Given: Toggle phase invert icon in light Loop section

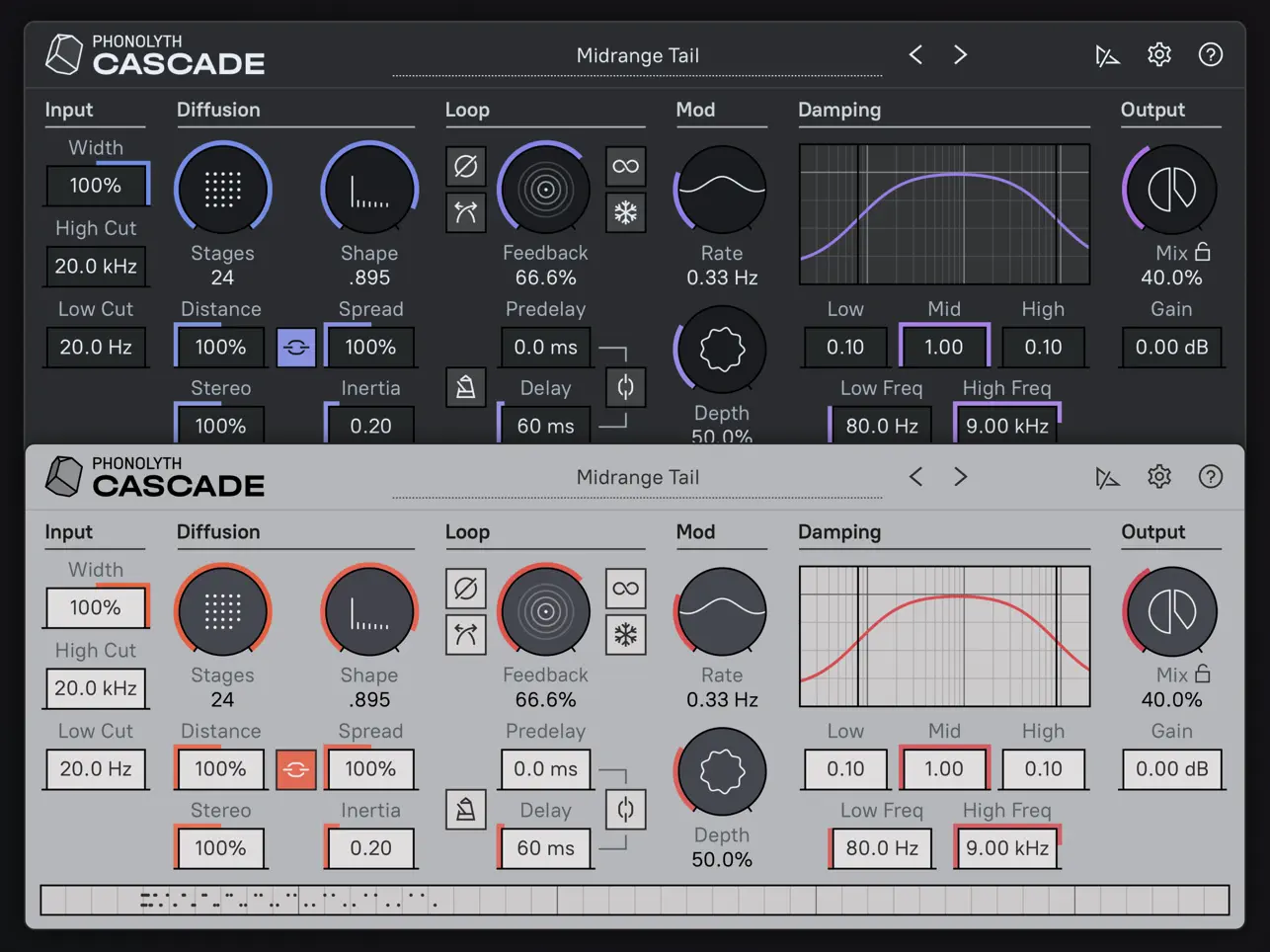Looking at the screenshot, I should [465, 589].
